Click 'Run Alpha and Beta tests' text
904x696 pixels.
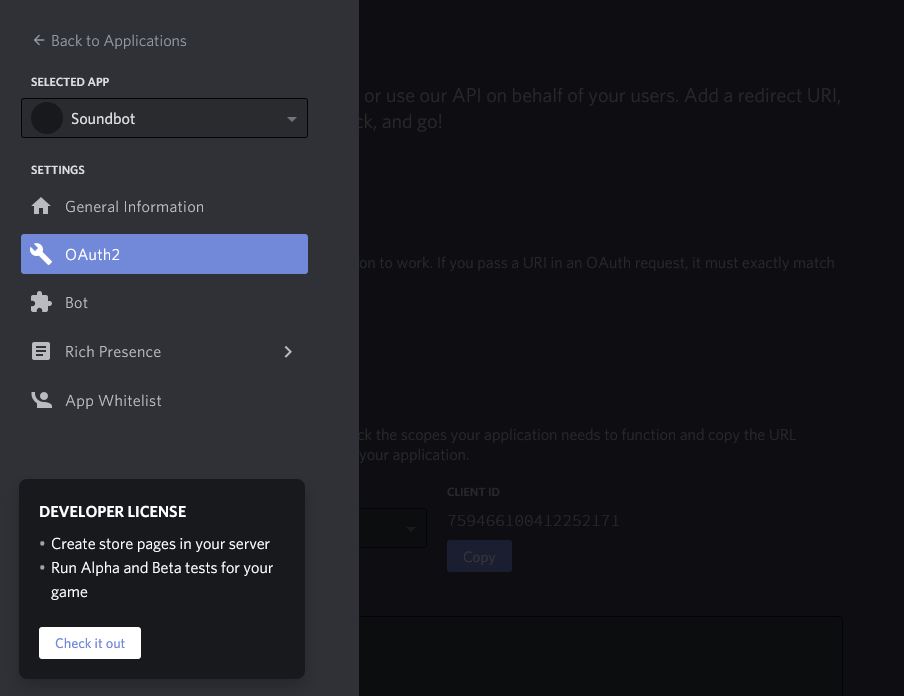pyautogui.click(x=162, y=580)
